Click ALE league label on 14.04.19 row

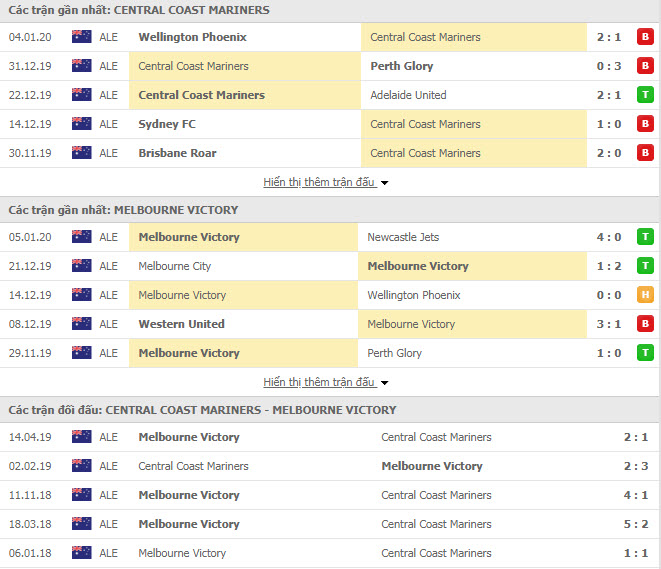tap(108, 437)
